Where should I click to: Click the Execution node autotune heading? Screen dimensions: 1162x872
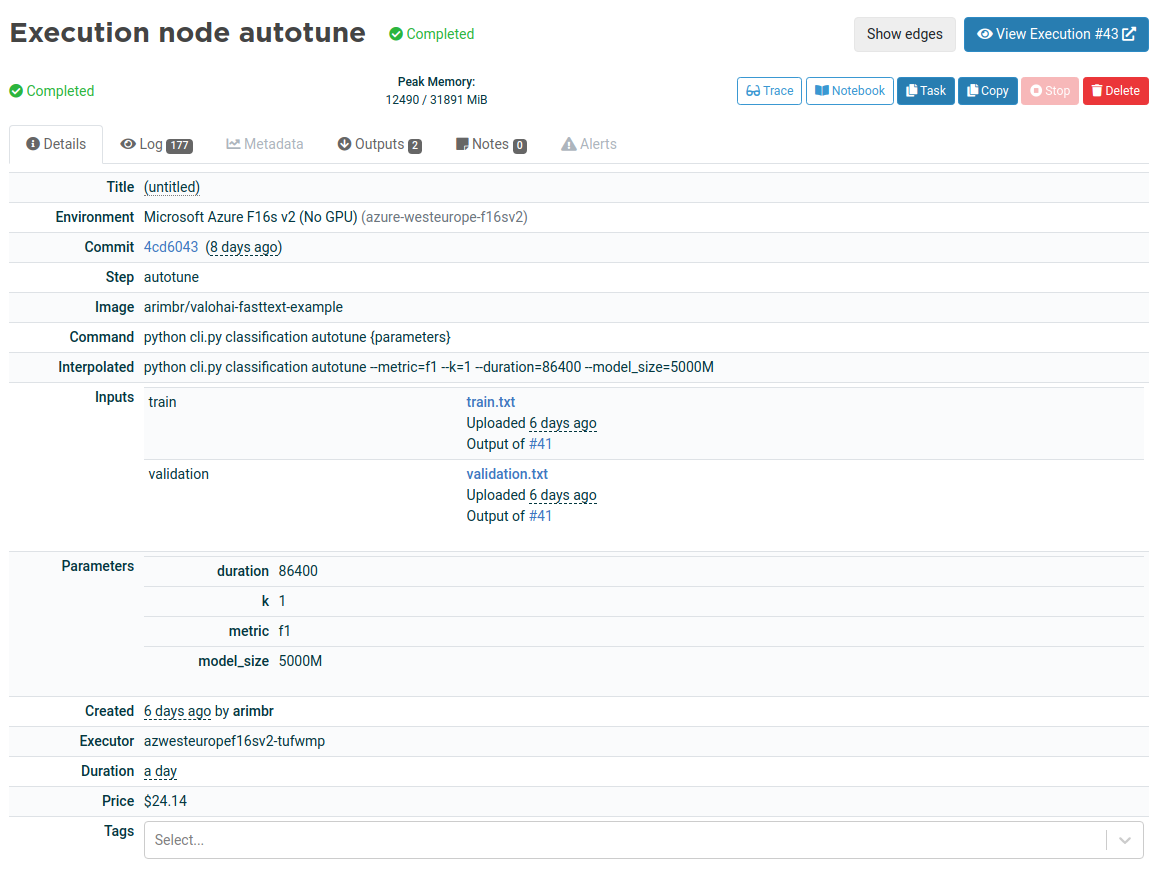pos(187,33)
